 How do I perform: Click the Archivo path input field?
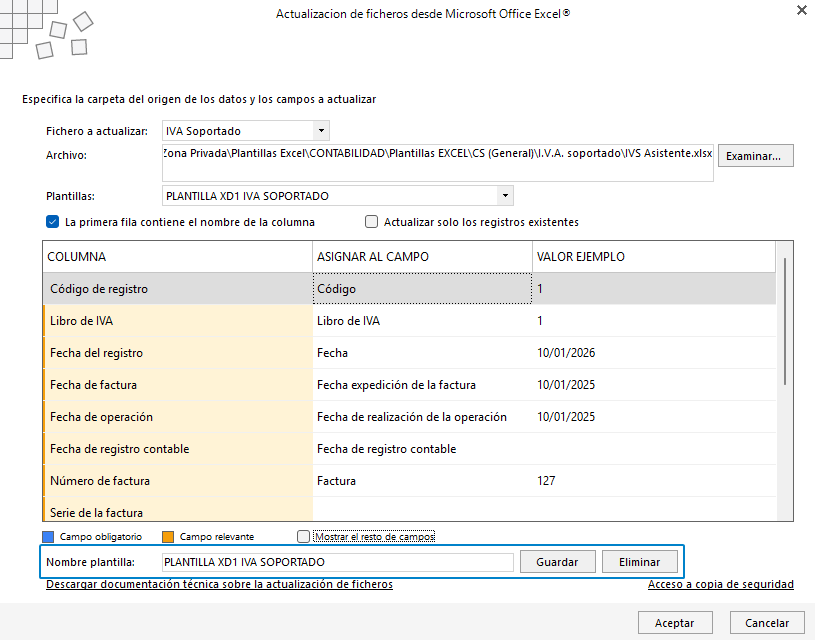pyautogui.click(x=438, y=163)
